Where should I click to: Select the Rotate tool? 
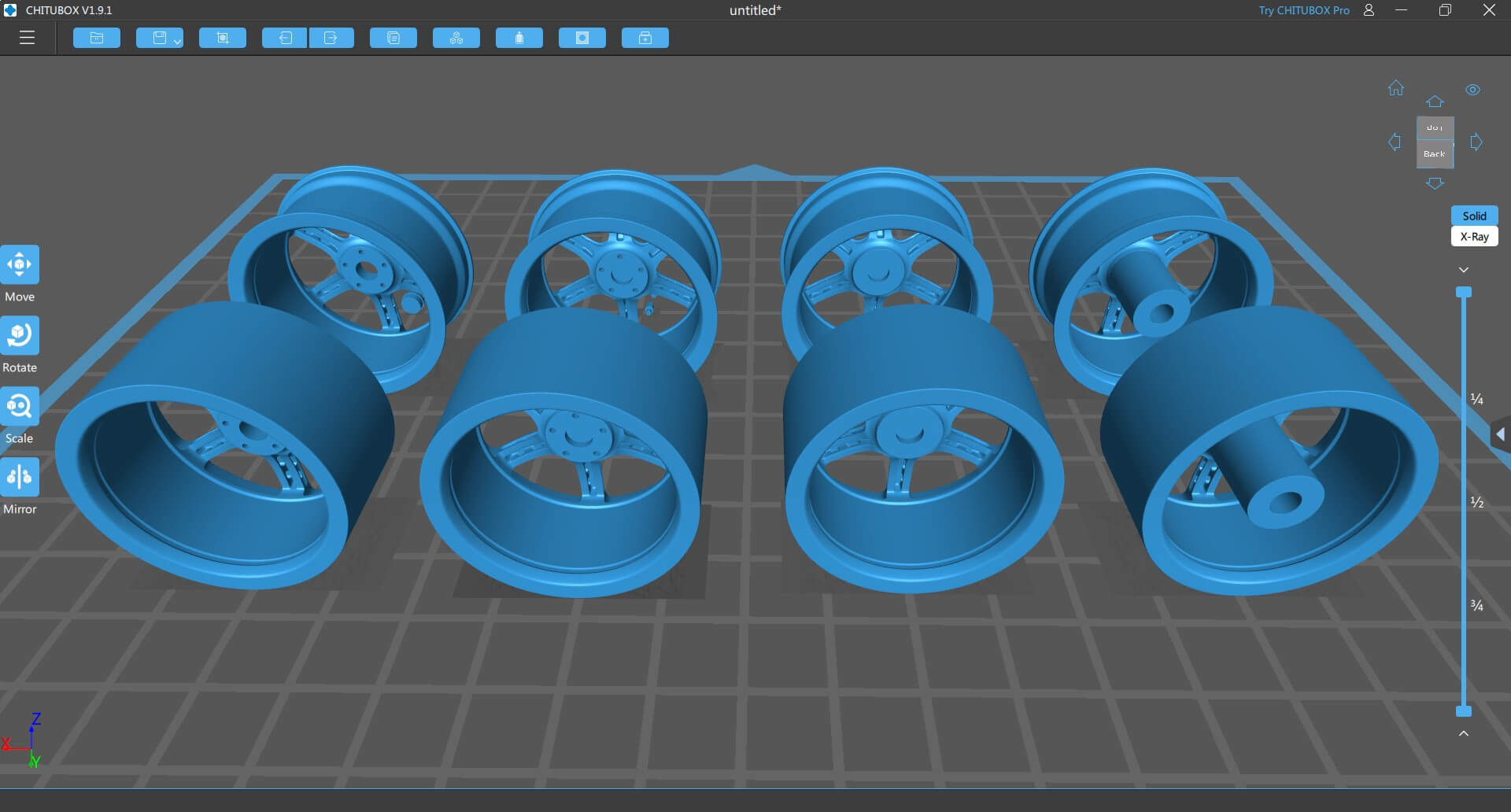20,336
